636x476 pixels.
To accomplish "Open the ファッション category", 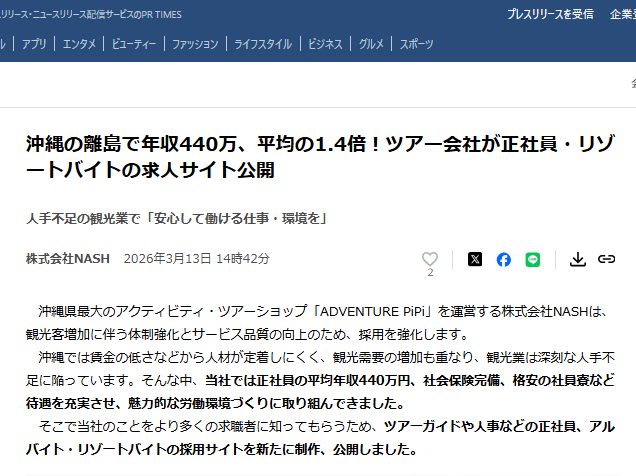I will point(195,44).
